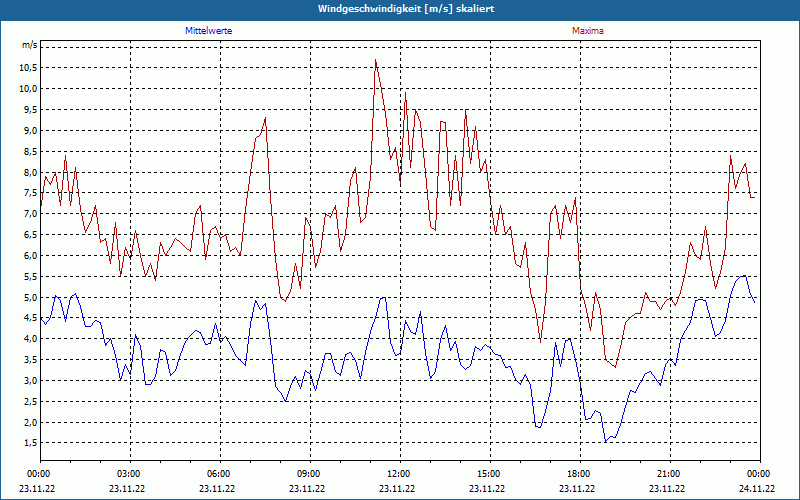Click the 21:00 time axis label
Screen dimensions: 800x500
(669, 474)
